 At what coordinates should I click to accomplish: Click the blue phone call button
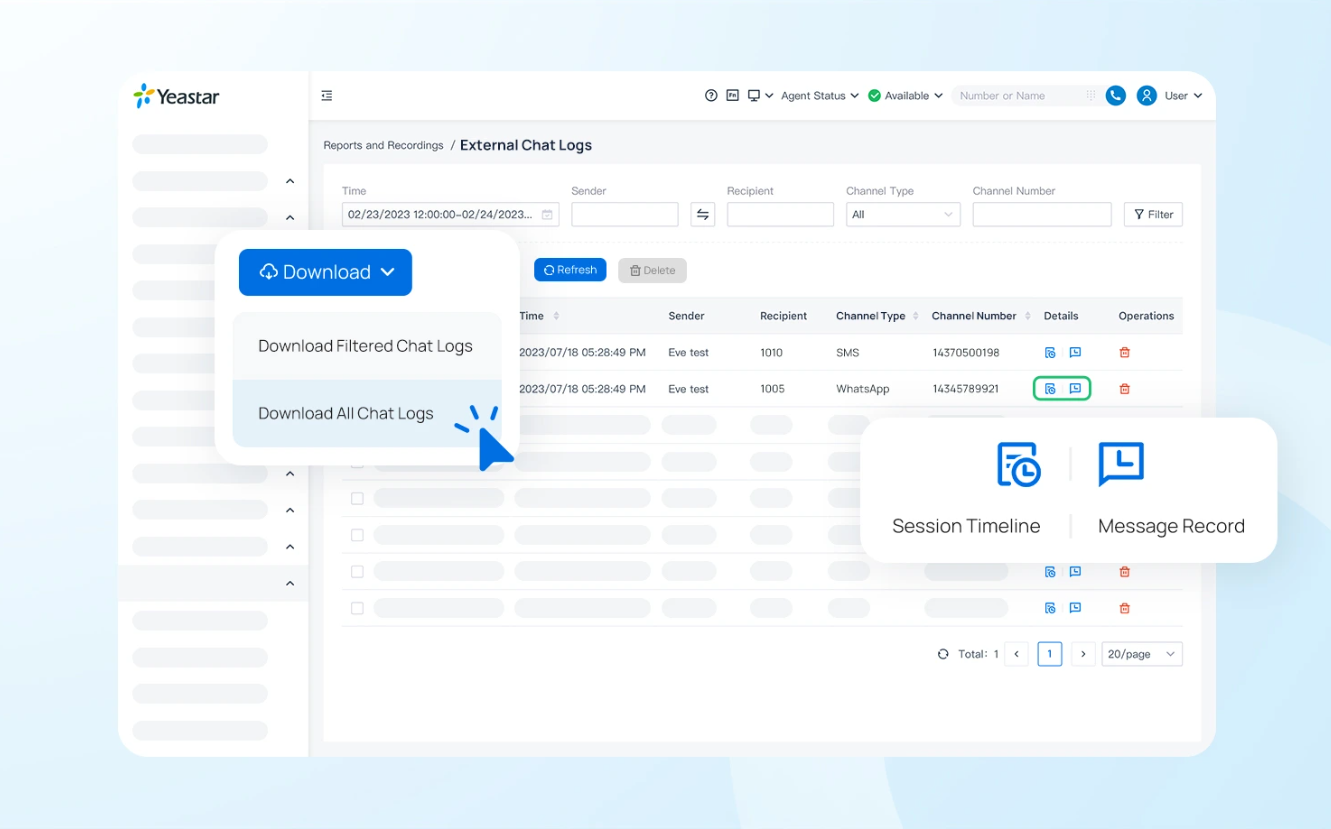tap(1116, 96)
